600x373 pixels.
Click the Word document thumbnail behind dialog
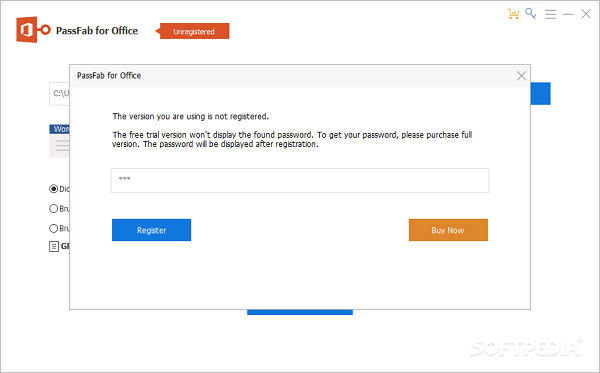pos(59,141)
